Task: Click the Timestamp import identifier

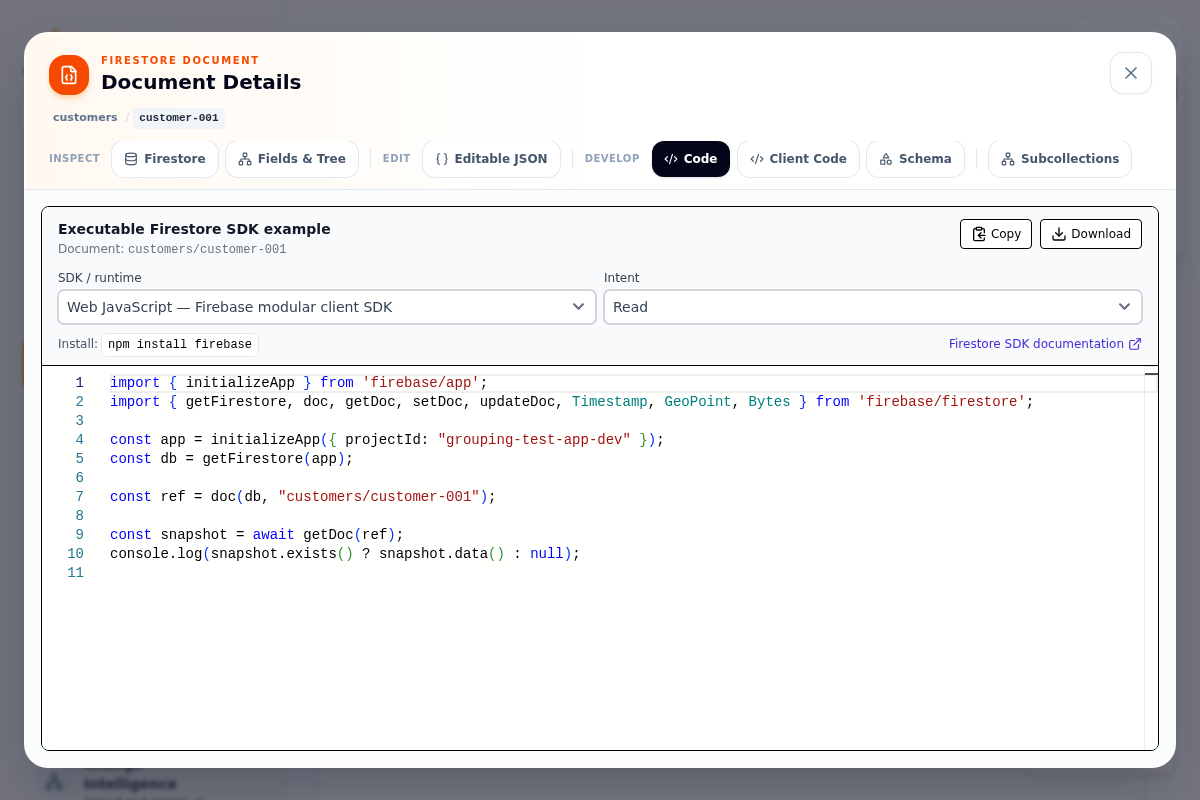Action: pyautogui.click(x=610, y=402)
